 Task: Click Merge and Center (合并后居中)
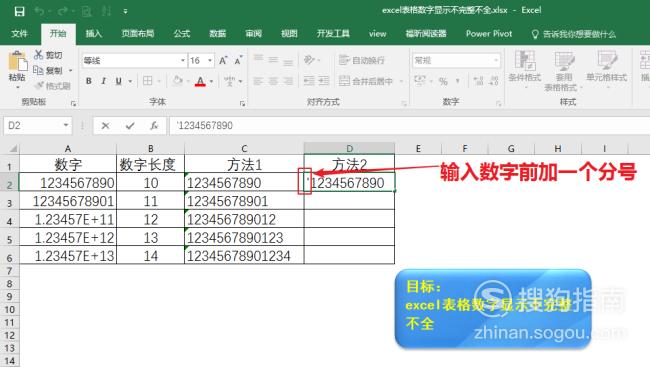click(366, 81)
